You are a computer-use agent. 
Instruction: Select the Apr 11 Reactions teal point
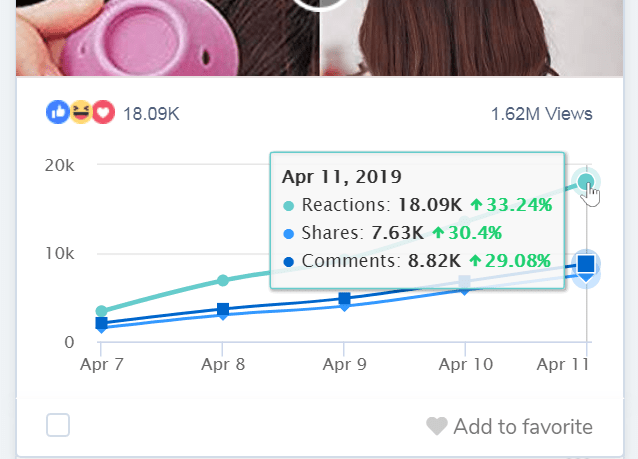(586, 181)
